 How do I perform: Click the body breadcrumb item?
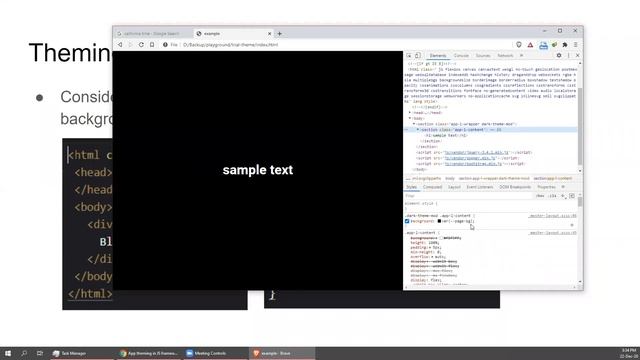[450, 178]
